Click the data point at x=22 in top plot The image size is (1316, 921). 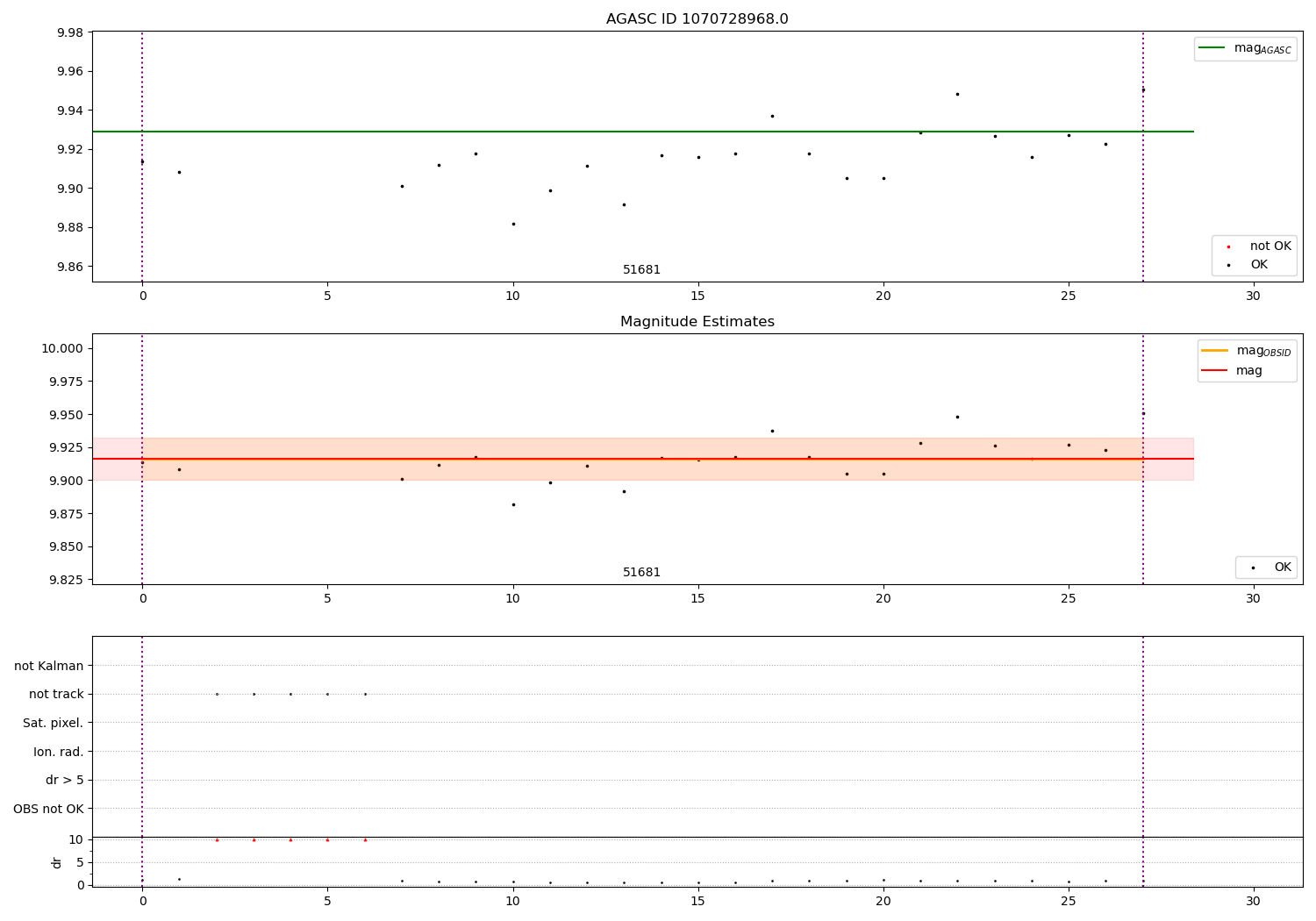click(957, 94)
